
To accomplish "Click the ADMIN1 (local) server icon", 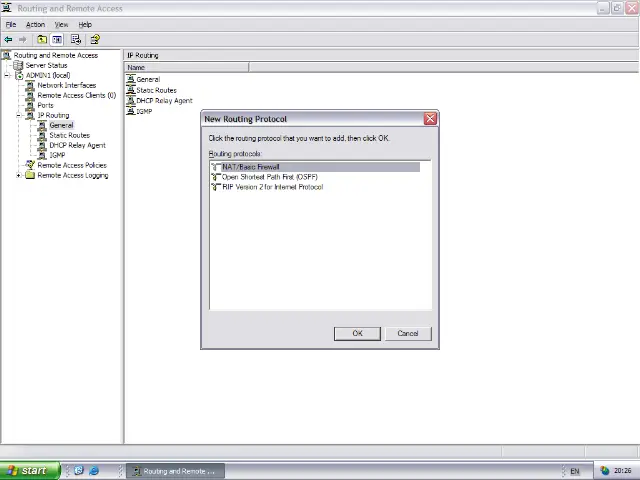I will click(x=20, y=76).
